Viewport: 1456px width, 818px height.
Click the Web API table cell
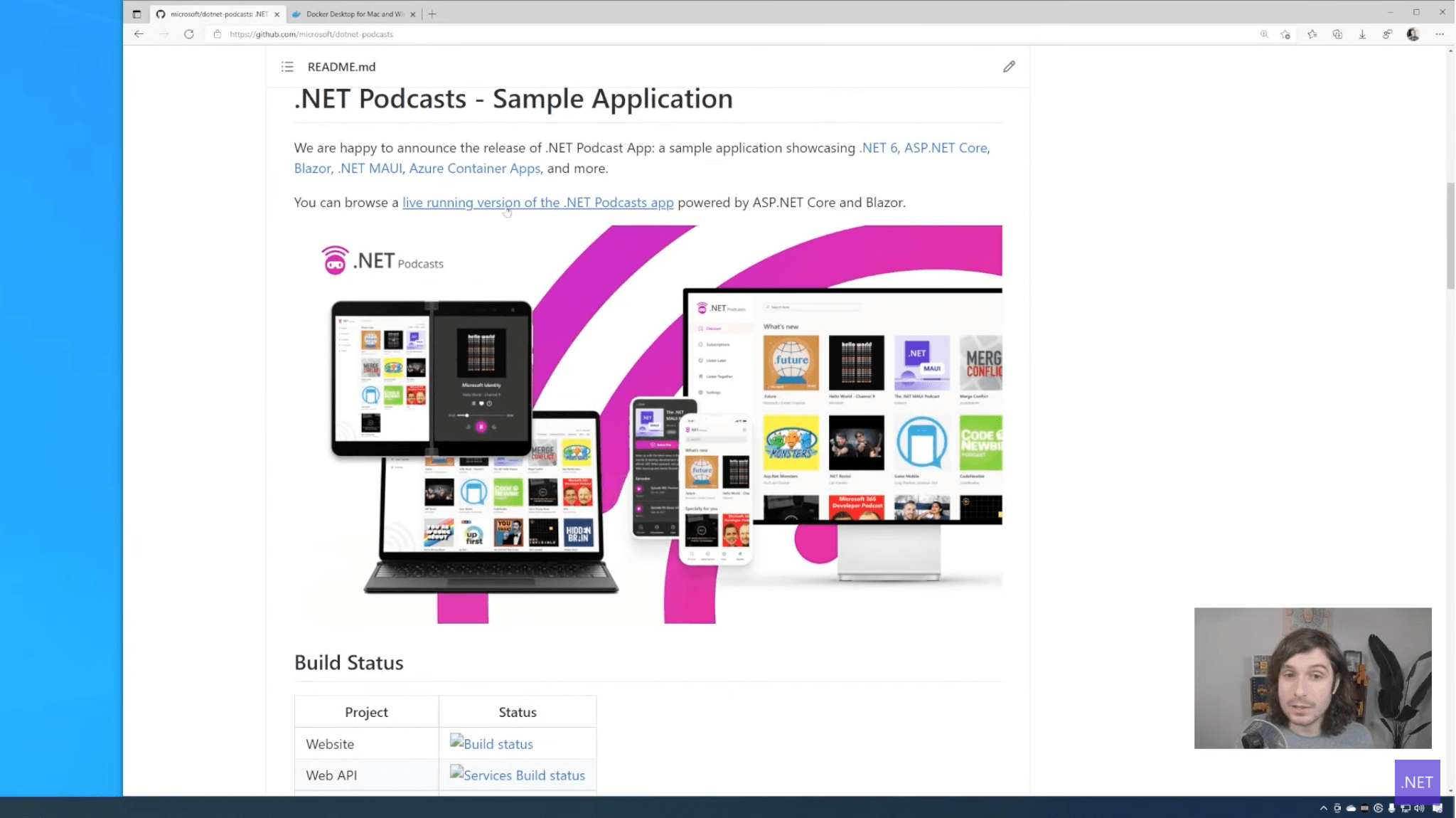pos(366,775)
